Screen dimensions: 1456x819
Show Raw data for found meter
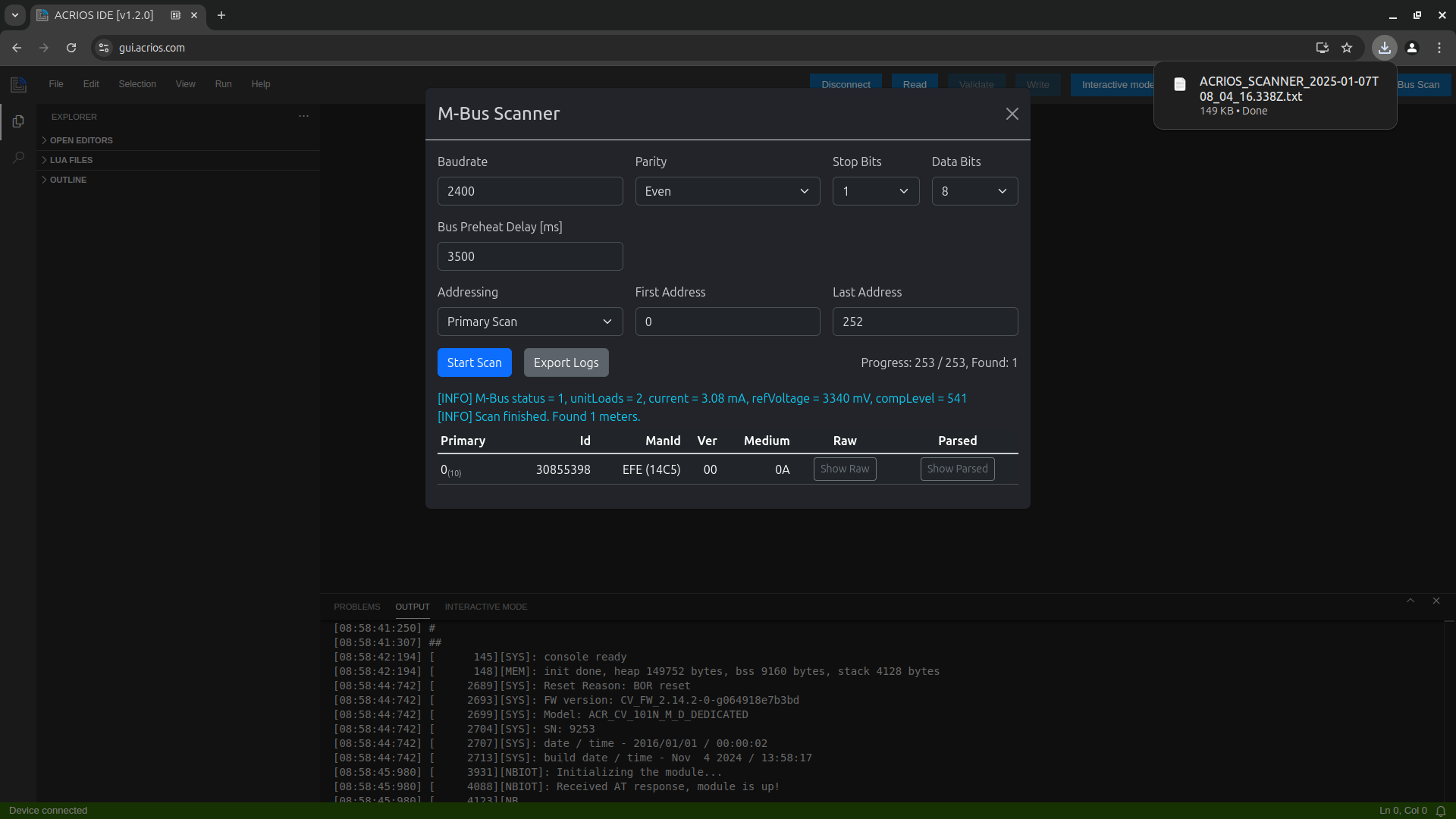(x=845, y=468)
